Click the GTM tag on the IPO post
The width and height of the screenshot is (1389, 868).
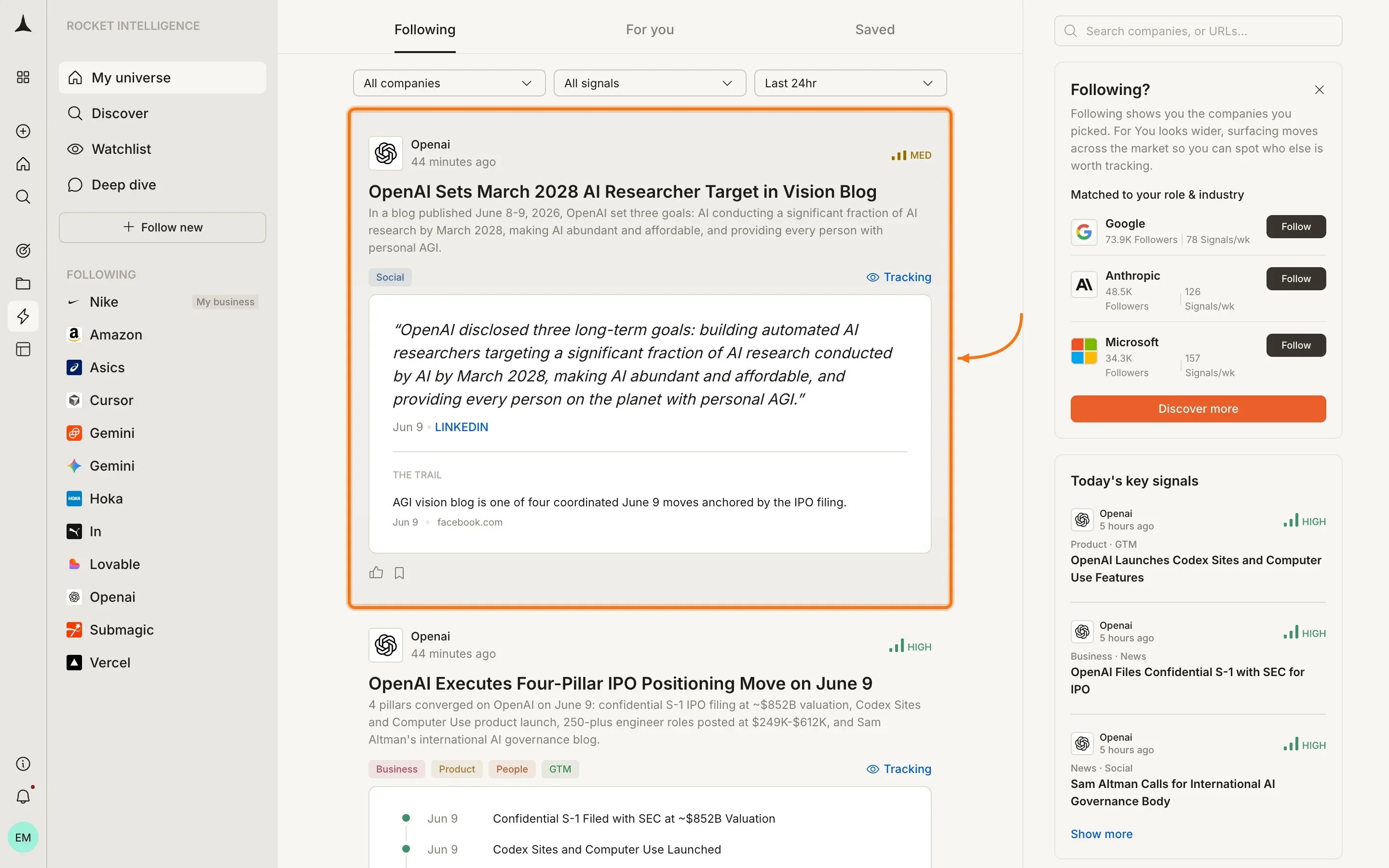[x=559, y=769]
